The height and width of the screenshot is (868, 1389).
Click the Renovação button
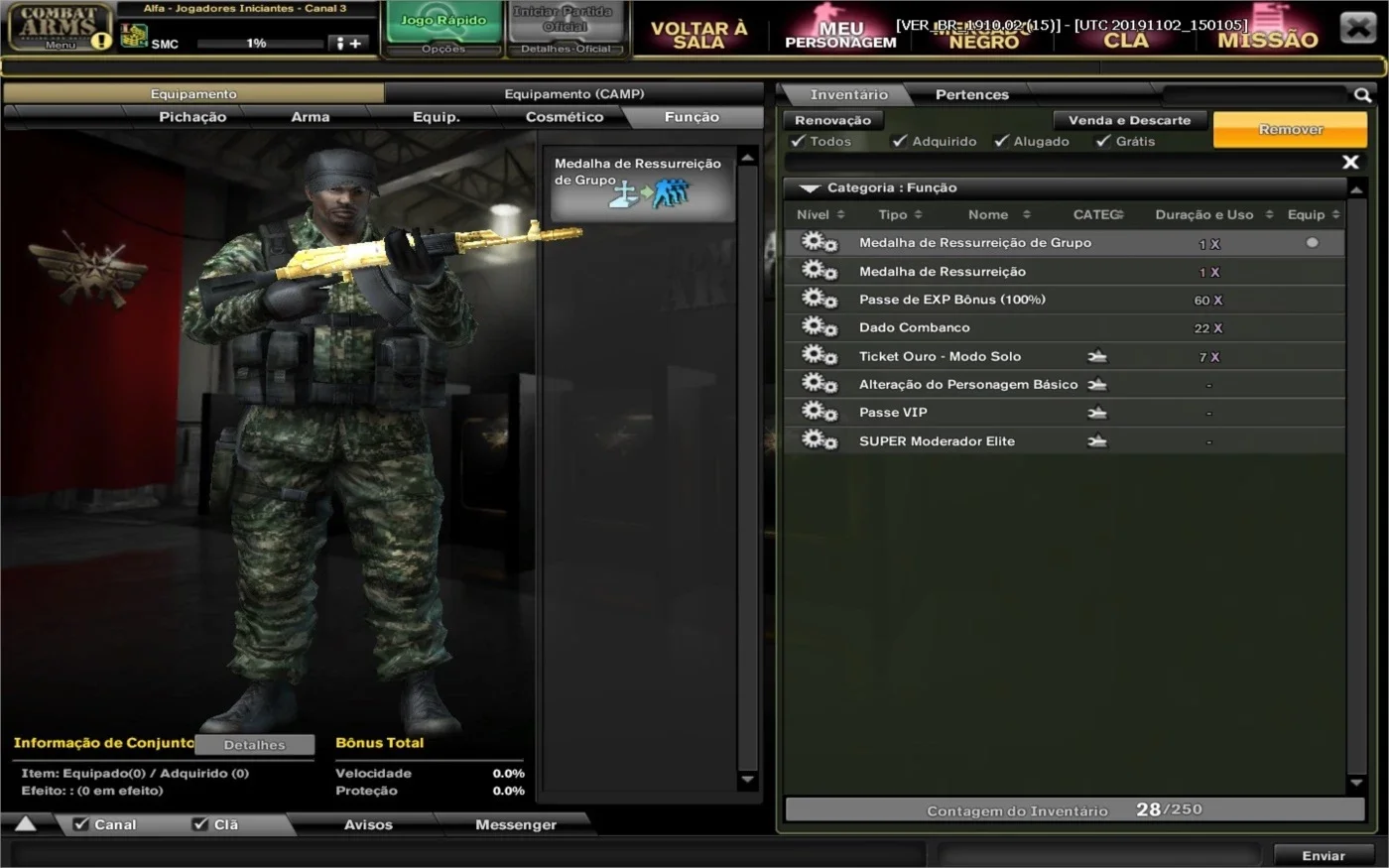832,120
